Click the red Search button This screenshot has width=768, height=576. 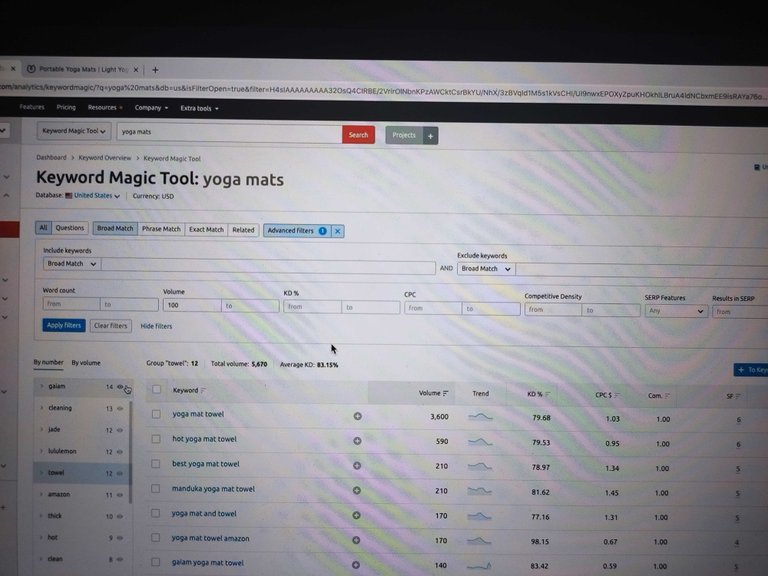pyautogui.click(x=358, y=135)
